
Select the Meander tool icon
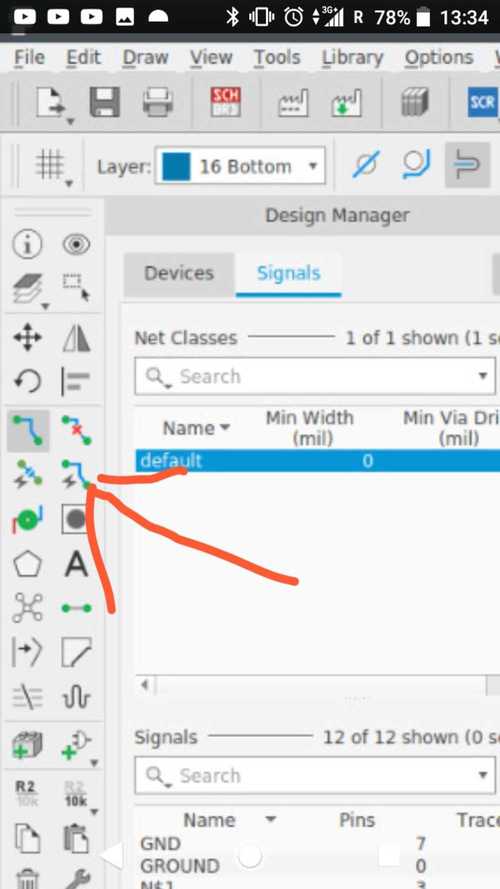[76, 697]
